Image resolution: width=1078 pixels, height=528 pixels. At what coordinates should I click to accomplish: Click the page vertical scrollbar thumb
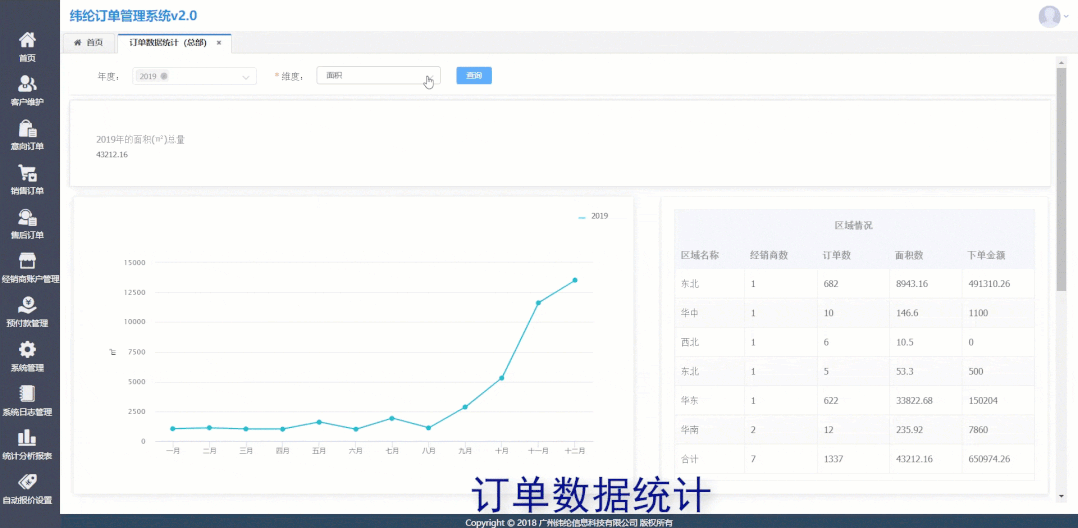pos(1061,179)
